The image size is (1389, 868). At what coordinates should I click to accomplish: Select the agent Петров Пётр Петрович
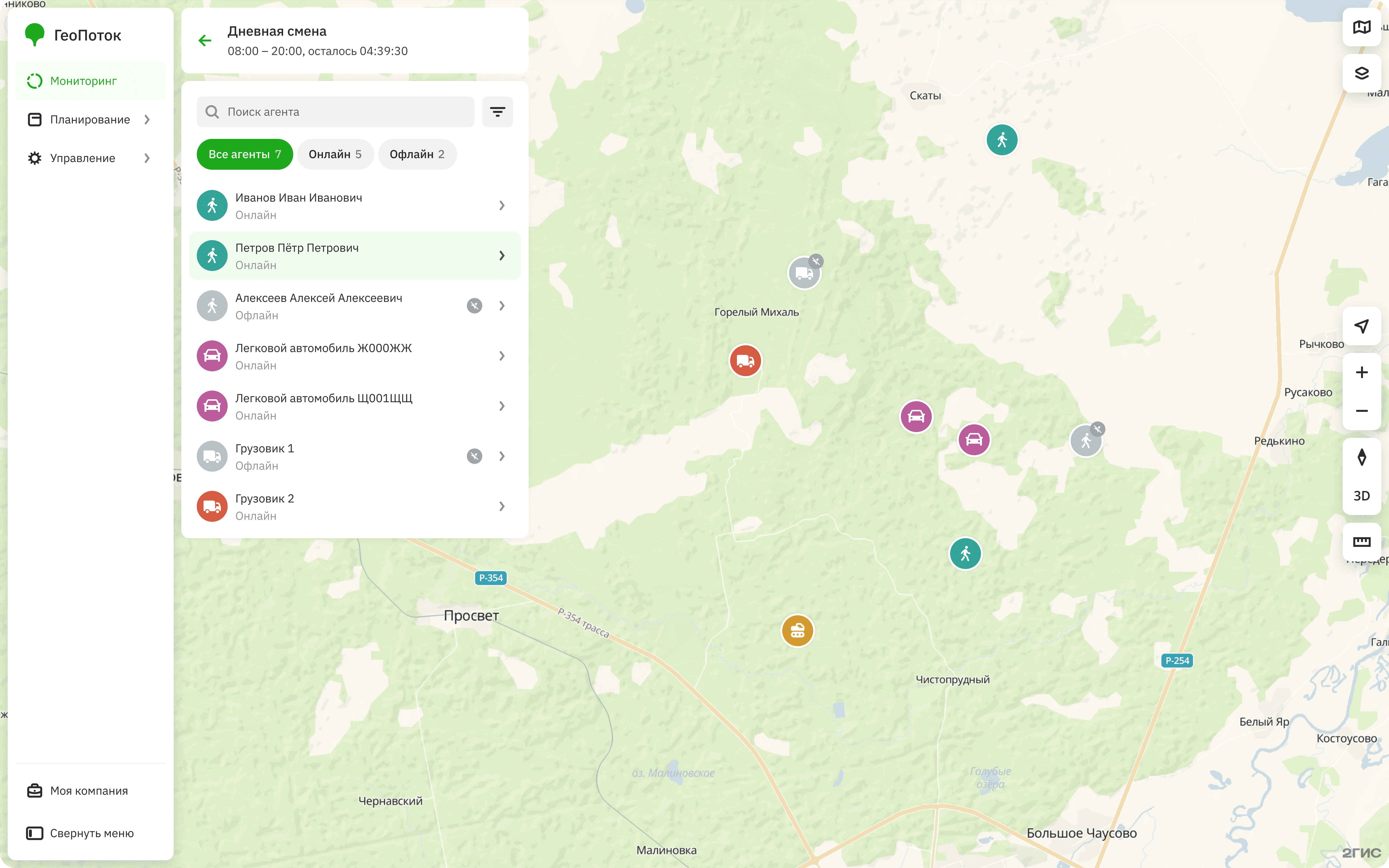click(355, 256)
